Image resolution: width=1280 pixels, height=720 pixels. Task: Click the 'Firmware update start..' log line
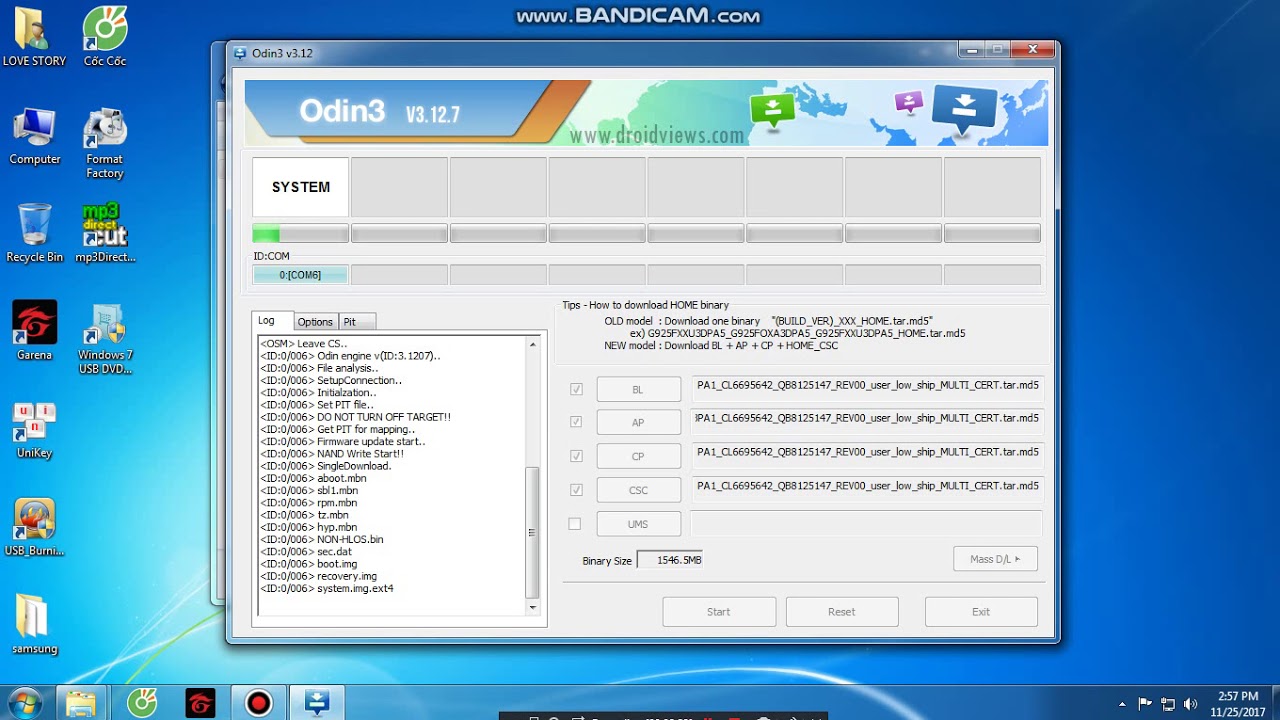point(343,441)
